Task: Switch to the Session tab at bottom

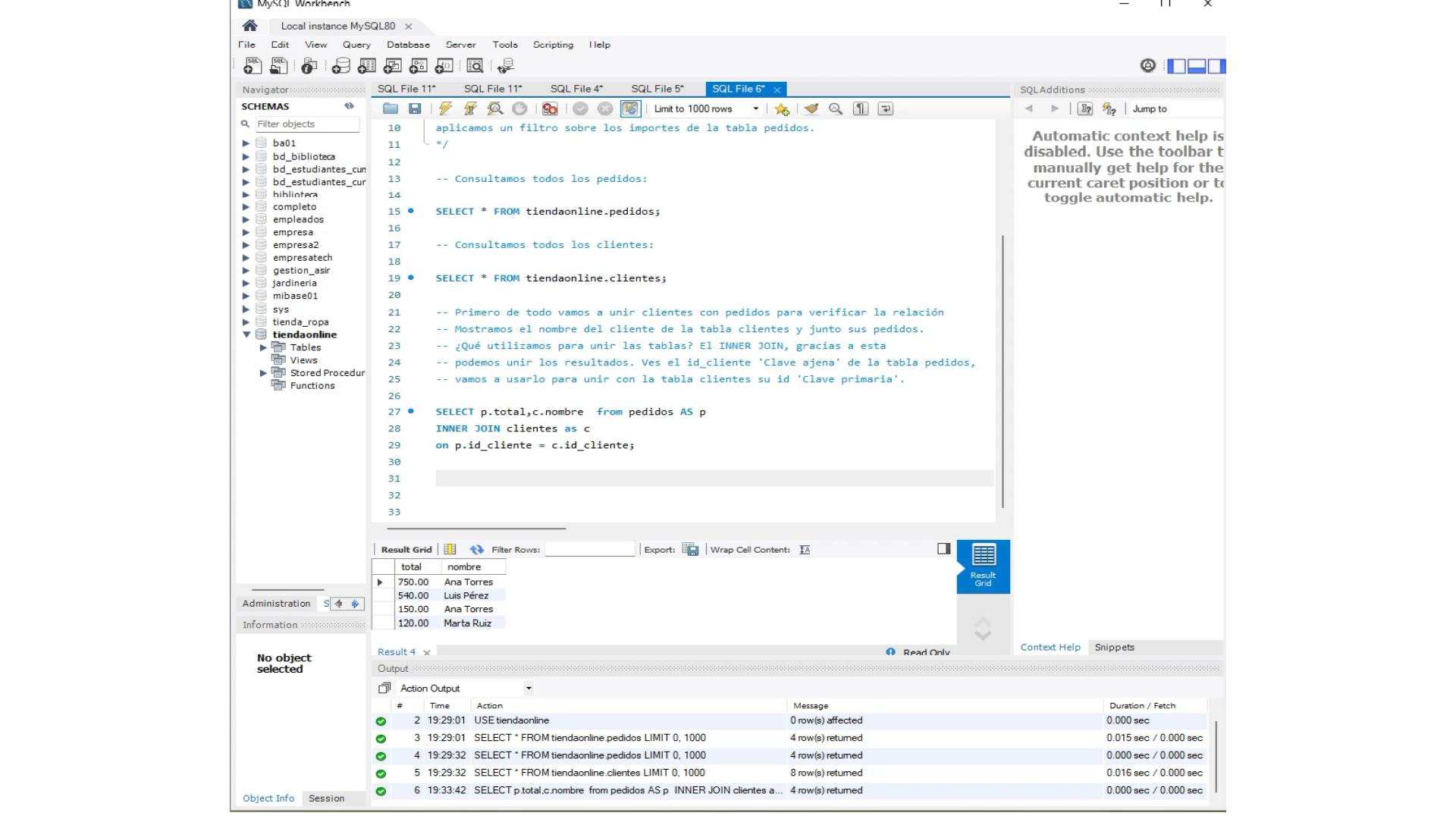Action: pos(325,799)
